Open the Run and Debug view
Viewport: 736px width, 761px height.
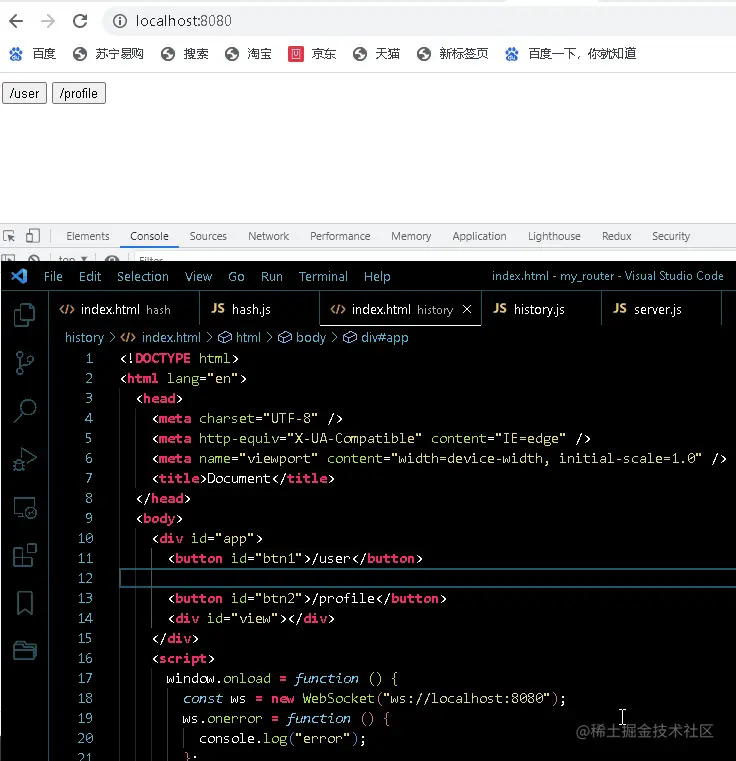(24, 459)
